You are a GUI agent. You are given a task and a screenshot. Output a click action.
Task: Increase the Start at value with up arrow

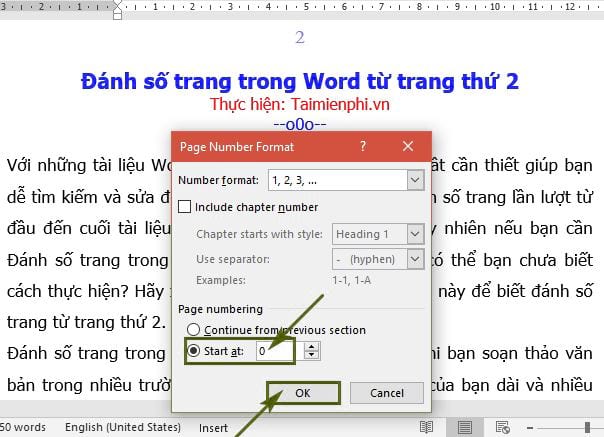[311, 346]
